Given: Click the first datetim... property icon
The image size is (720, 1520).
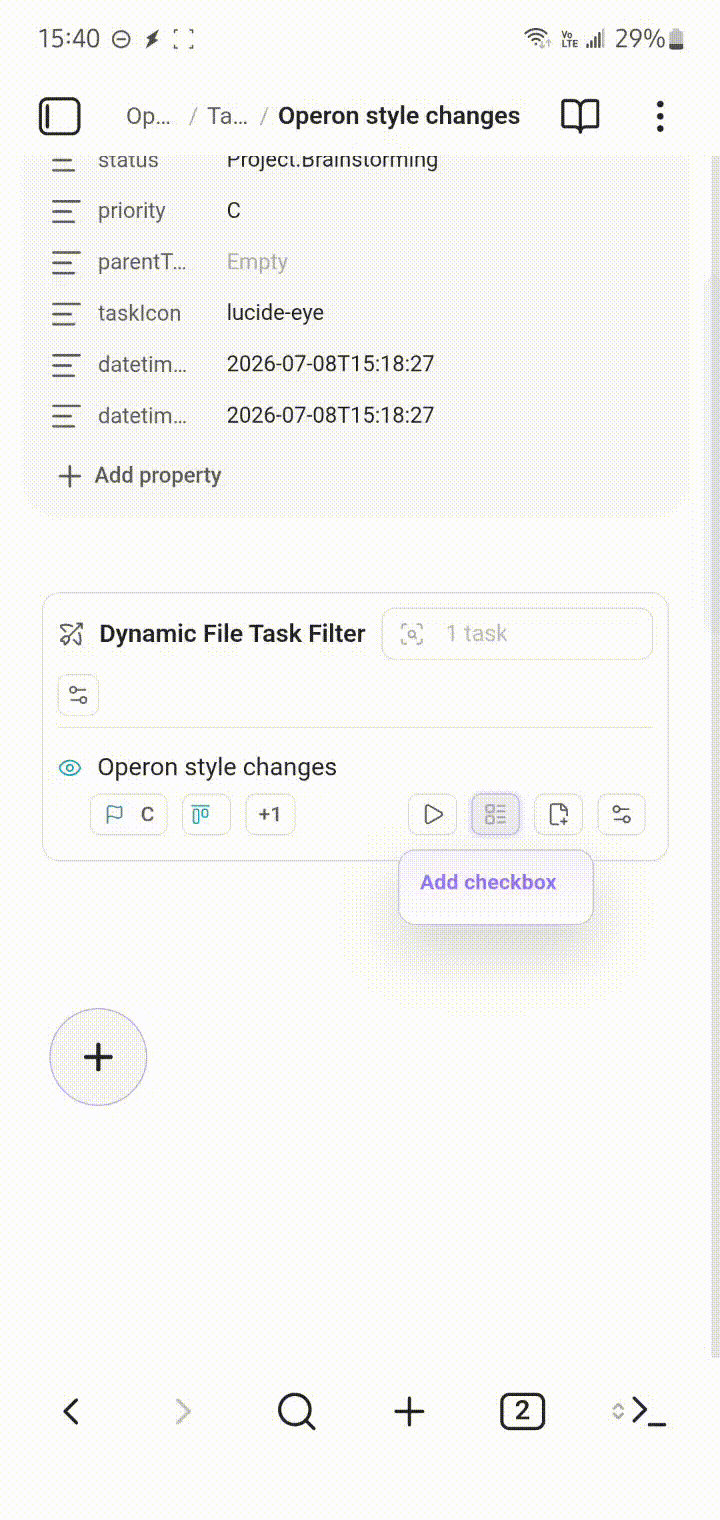Looking at the screenshot, I should tap(65, 364).
